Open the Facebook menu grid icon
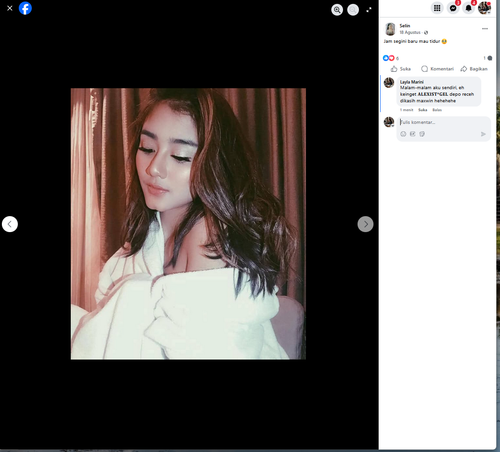This screenshot has width=500, height=452. click(x=437, y=8)
